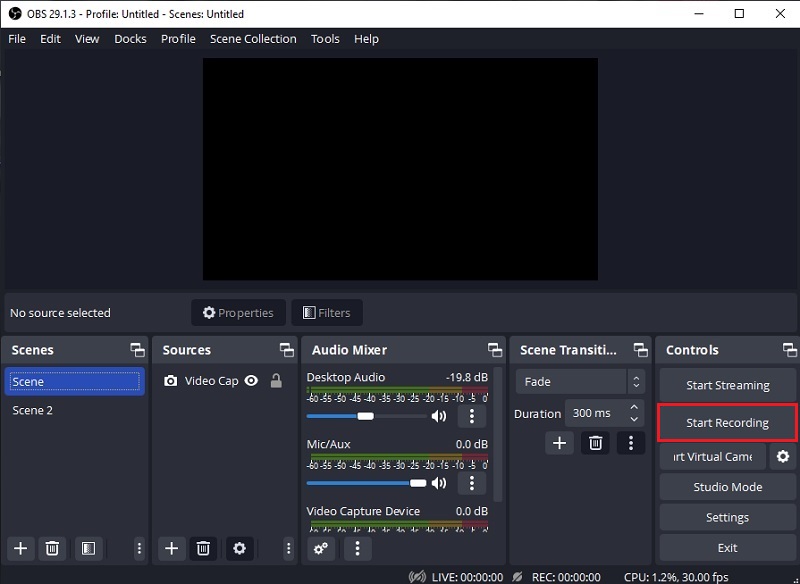Remove selected source with the trash icon
The height and width of the screenshot is (584, 800).
pyautogui.click(x=203, y=548)
